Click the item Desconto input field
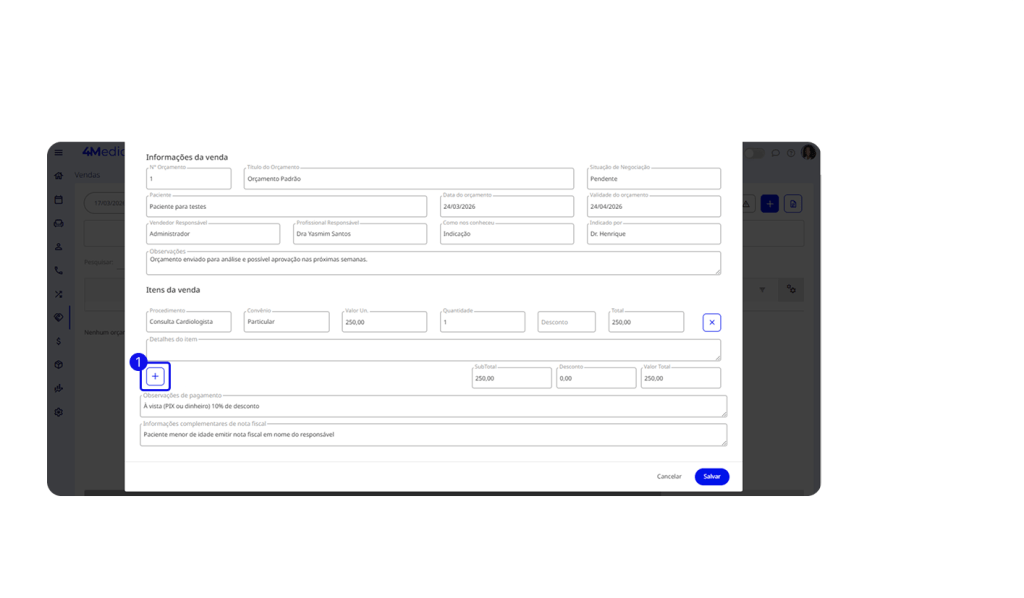 pos(566,323)
